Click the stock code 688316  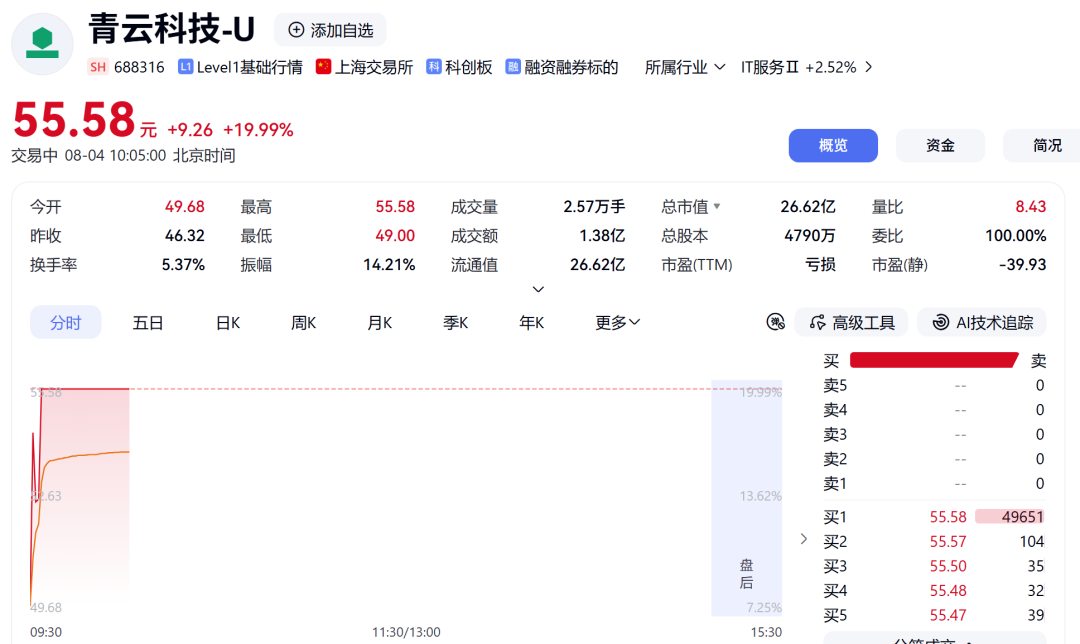[138, 67]
